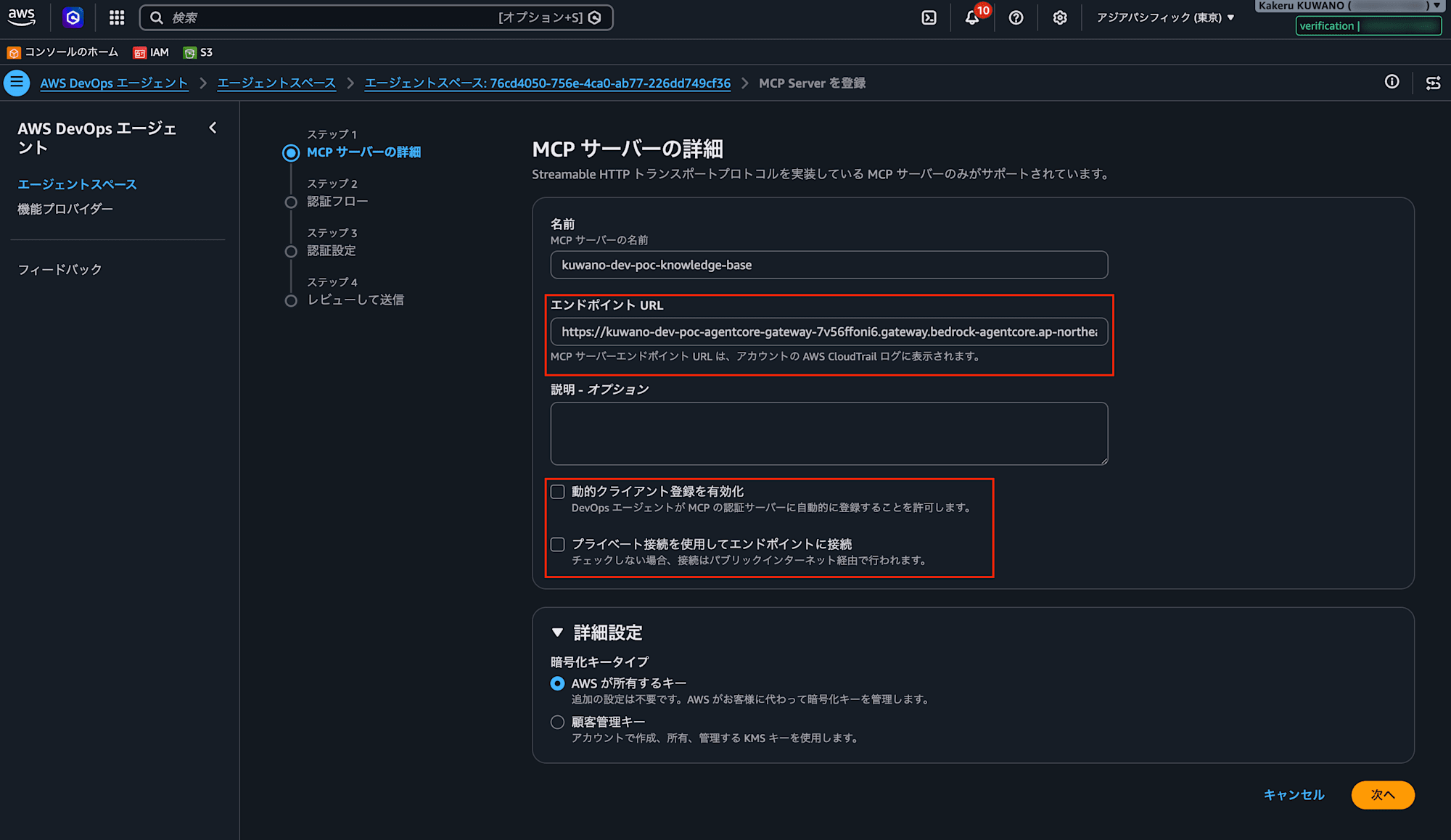Toggle the hamburger navigation menu icon

pos(17,83)
